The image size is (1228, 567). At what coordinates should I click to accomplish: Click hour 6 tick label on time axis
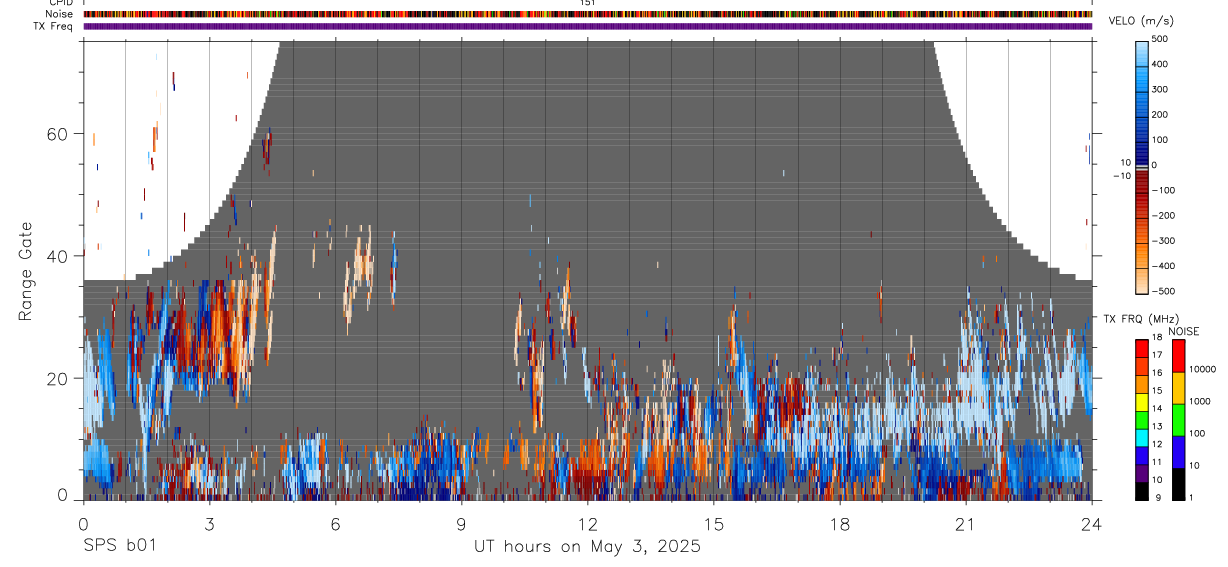point(335,524)
